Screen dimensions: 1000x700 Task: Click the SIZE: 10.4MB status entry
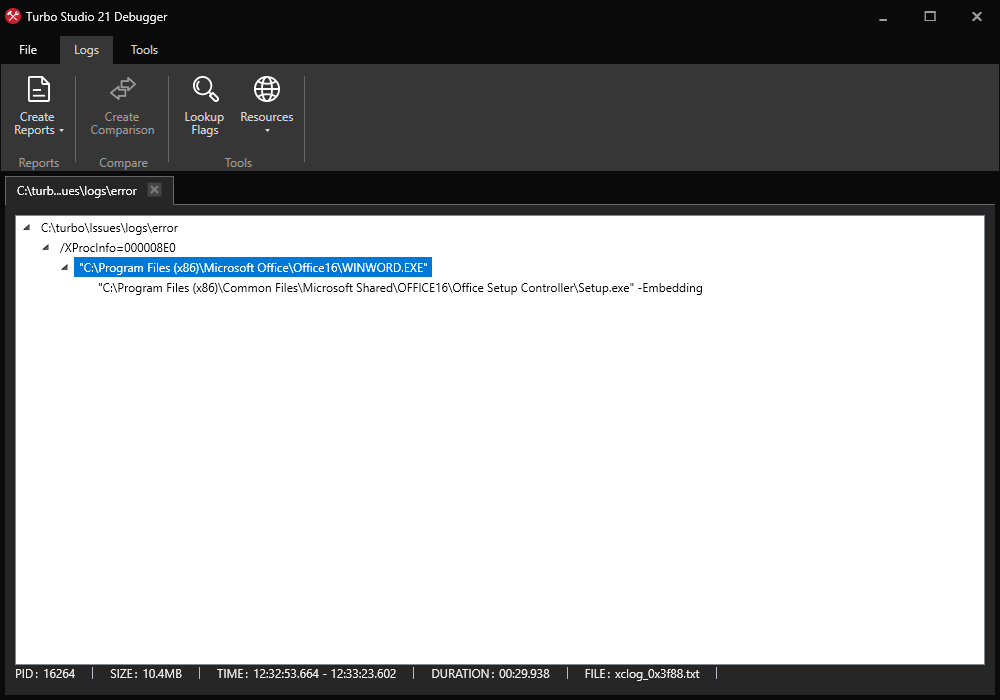(x=146, y=674)
